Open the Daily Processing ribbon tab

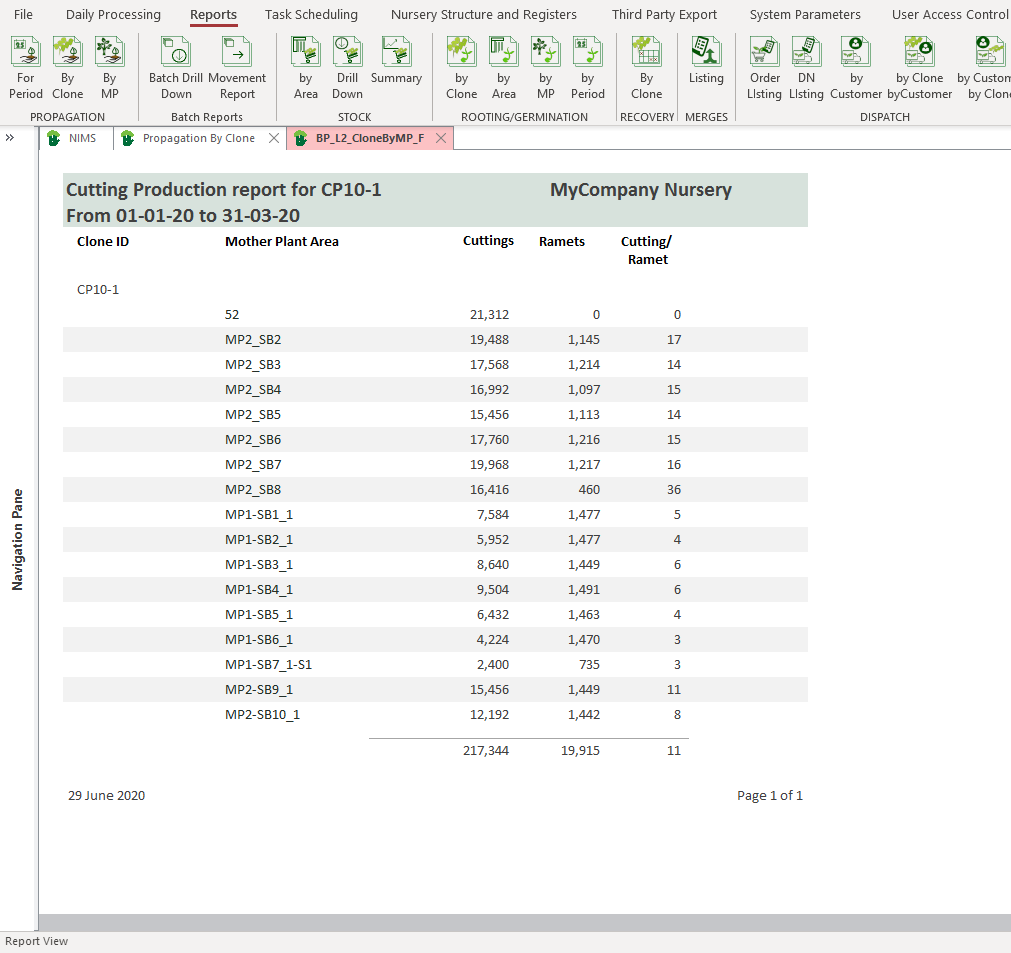(113, 14)
